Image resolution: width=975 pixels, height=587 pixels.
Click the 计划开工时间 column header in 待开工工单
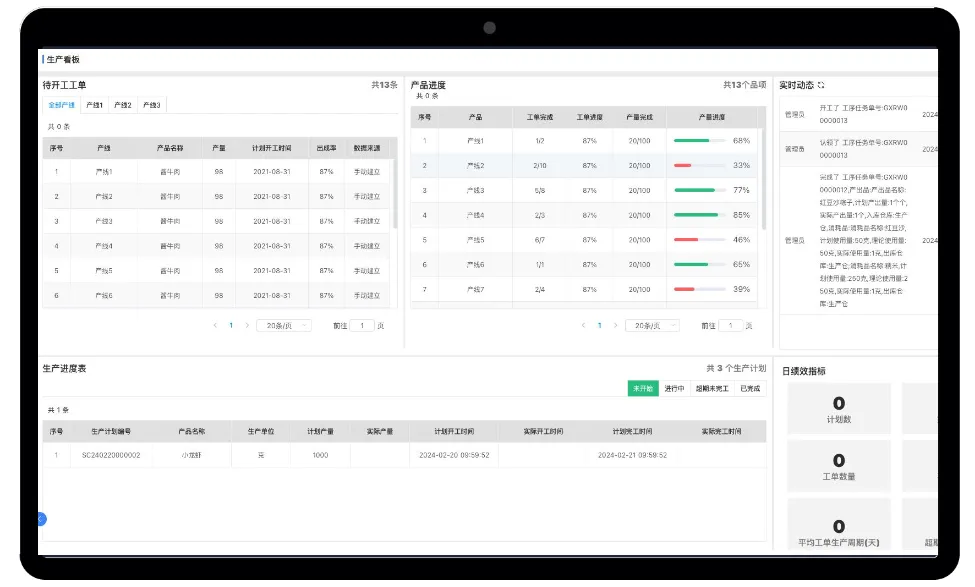[x=272, y=148]
